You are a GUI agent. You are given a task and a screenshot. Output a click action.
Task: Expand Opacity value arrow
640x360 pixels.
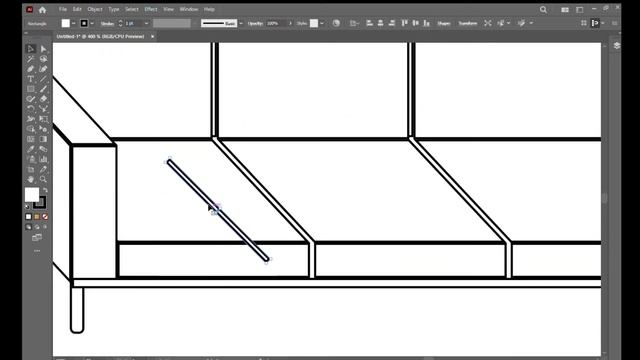290,23
